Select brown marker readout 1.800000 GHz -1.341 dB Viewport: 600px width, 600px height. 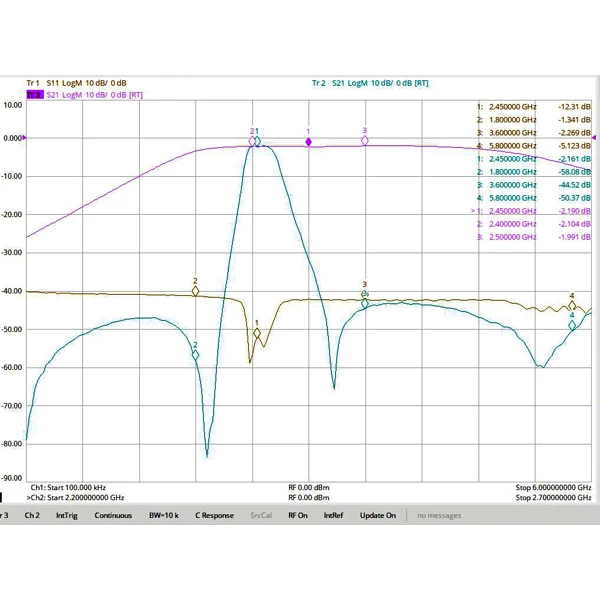tap(533, 120)
